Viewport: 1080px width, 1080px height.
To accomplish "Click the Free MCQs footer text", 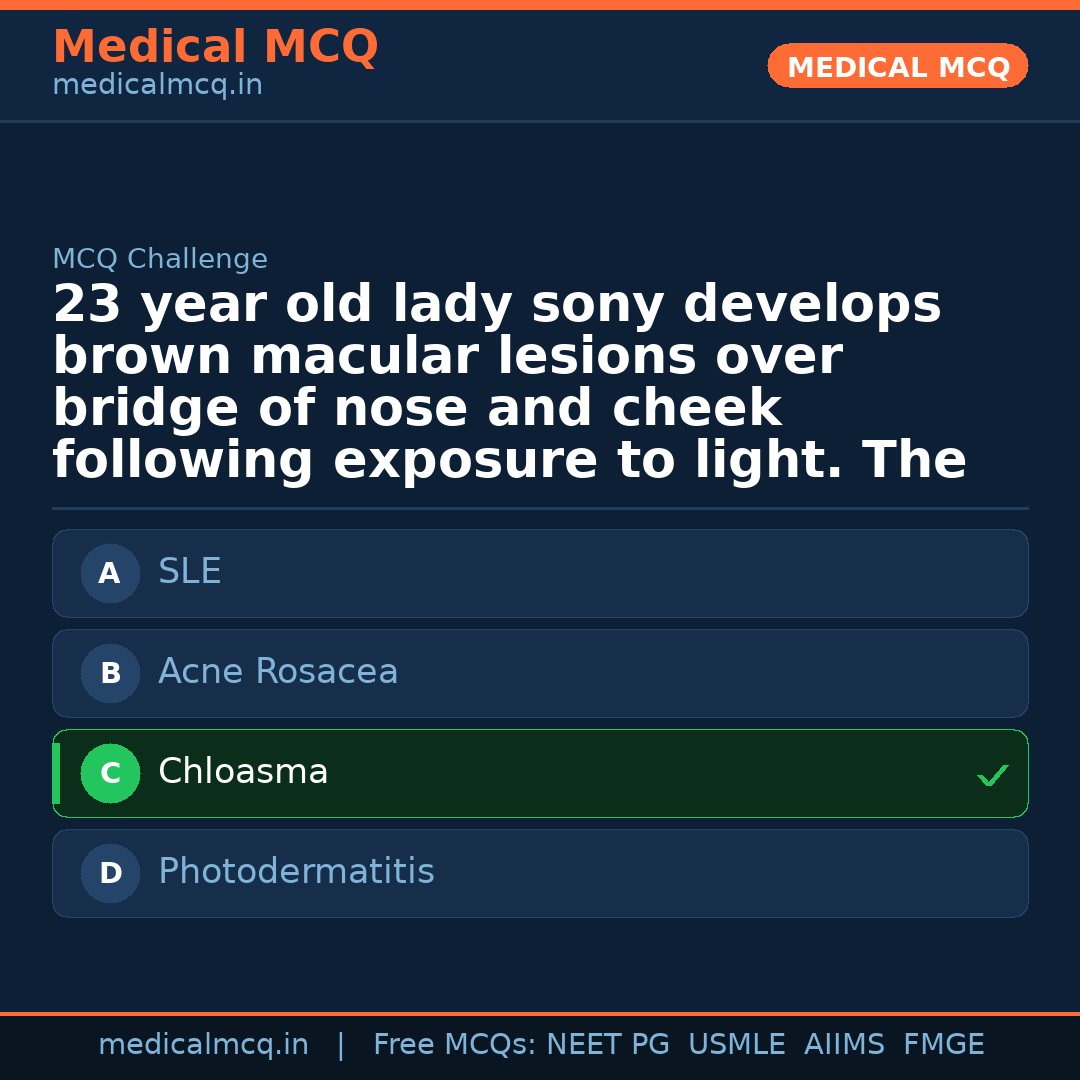I will [454, 1045].
